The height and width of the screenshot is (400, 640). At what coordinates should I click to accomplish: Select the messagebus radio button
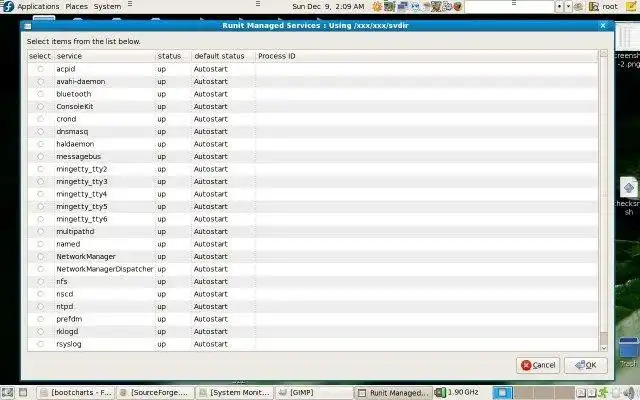[40, 156]
